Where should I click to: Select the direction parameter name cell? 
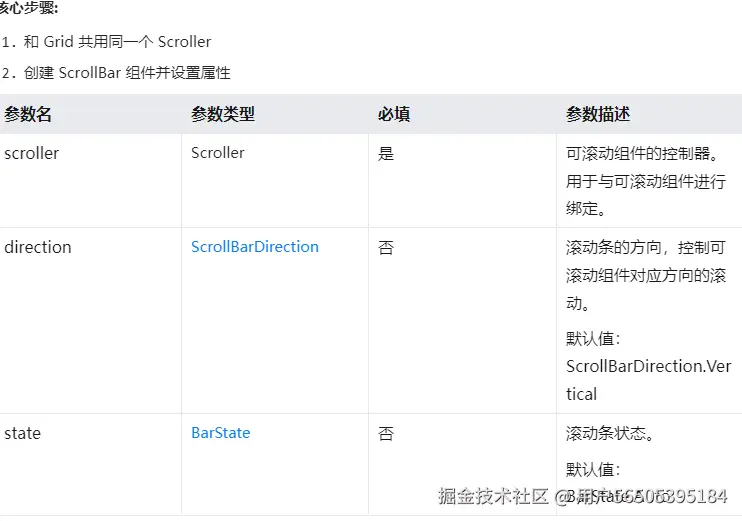[38, 247]
